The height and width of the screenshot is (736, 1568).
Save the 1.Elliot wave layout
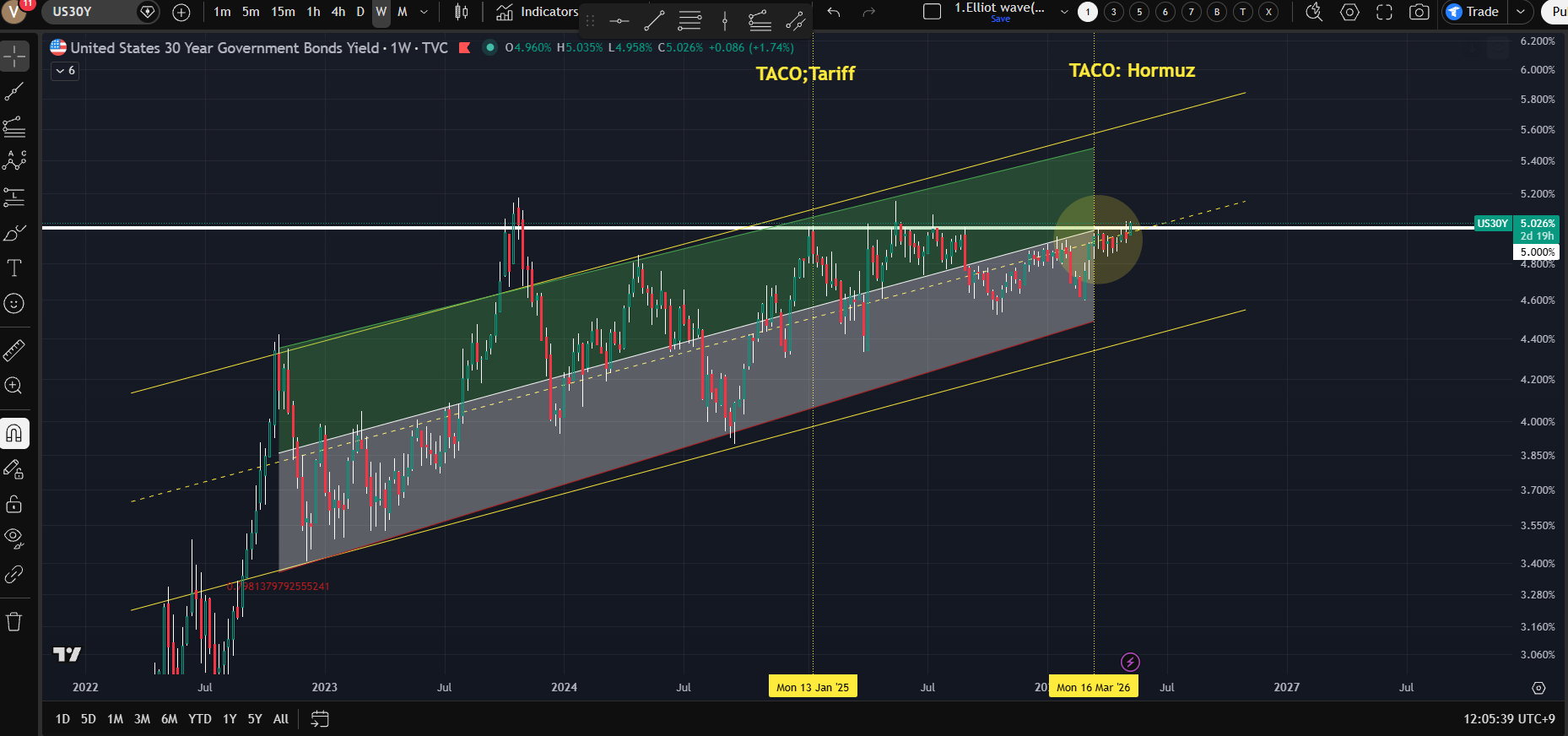click(1000, 19)
